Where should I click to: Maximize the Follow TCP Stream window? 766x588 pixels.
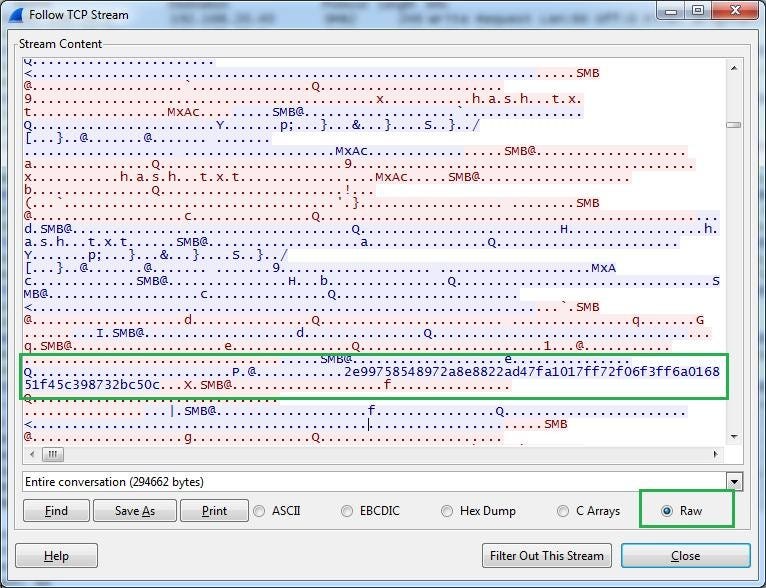(x=698, y=11)
